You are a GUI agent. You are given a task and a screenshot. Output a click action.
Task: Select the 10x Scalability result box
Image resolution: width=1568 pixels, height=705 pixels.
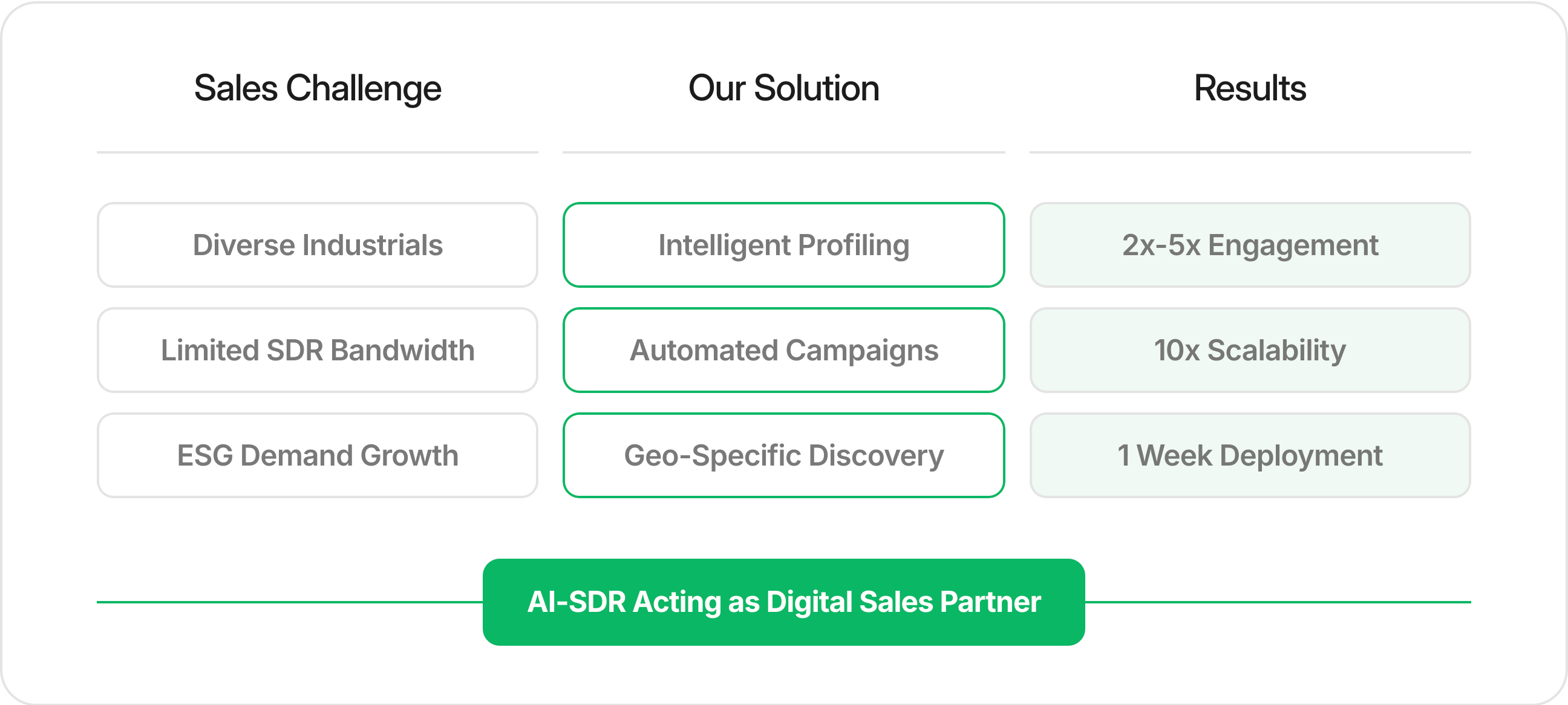pyautogui.click(x=1250, y=350)
